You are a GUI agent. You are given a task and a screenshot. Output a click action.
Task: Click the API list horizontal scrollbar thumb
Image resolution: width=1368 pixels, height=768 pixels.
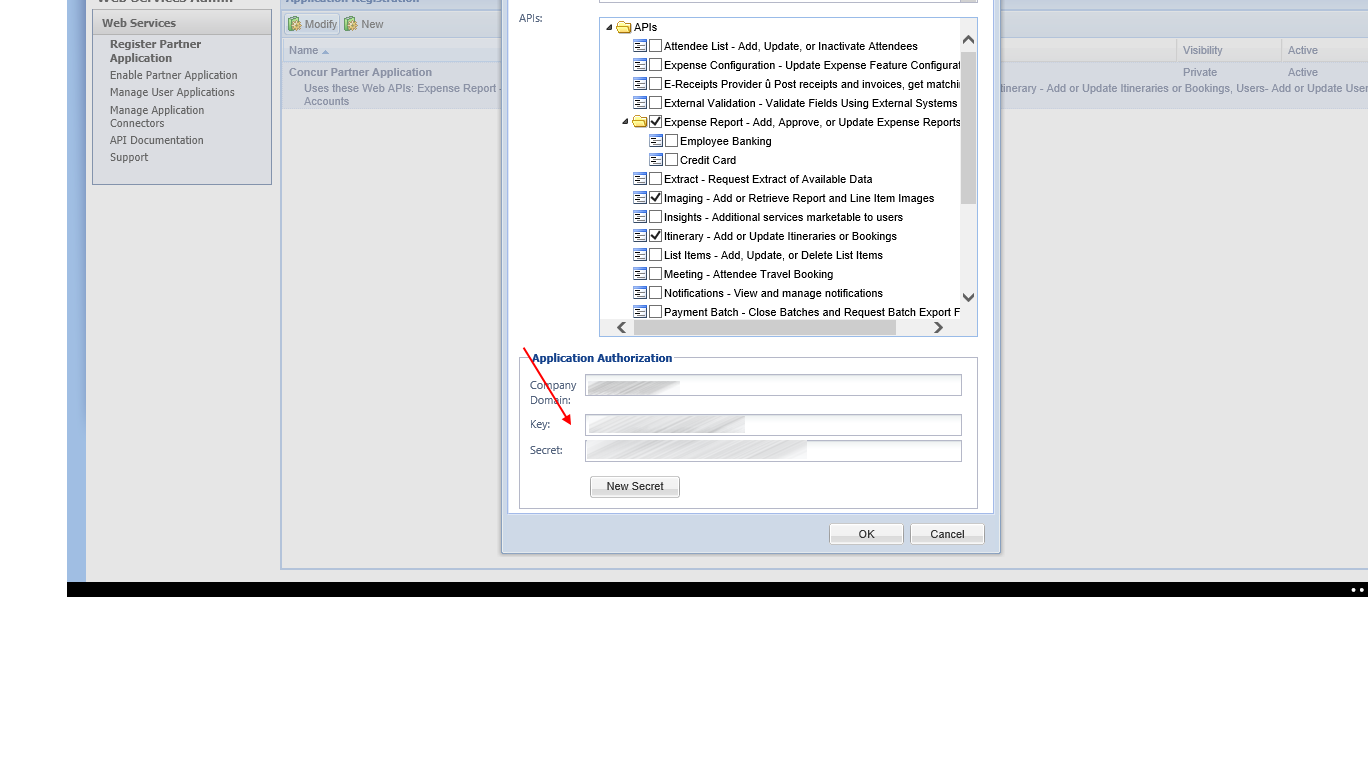click(x=765, y=328)
